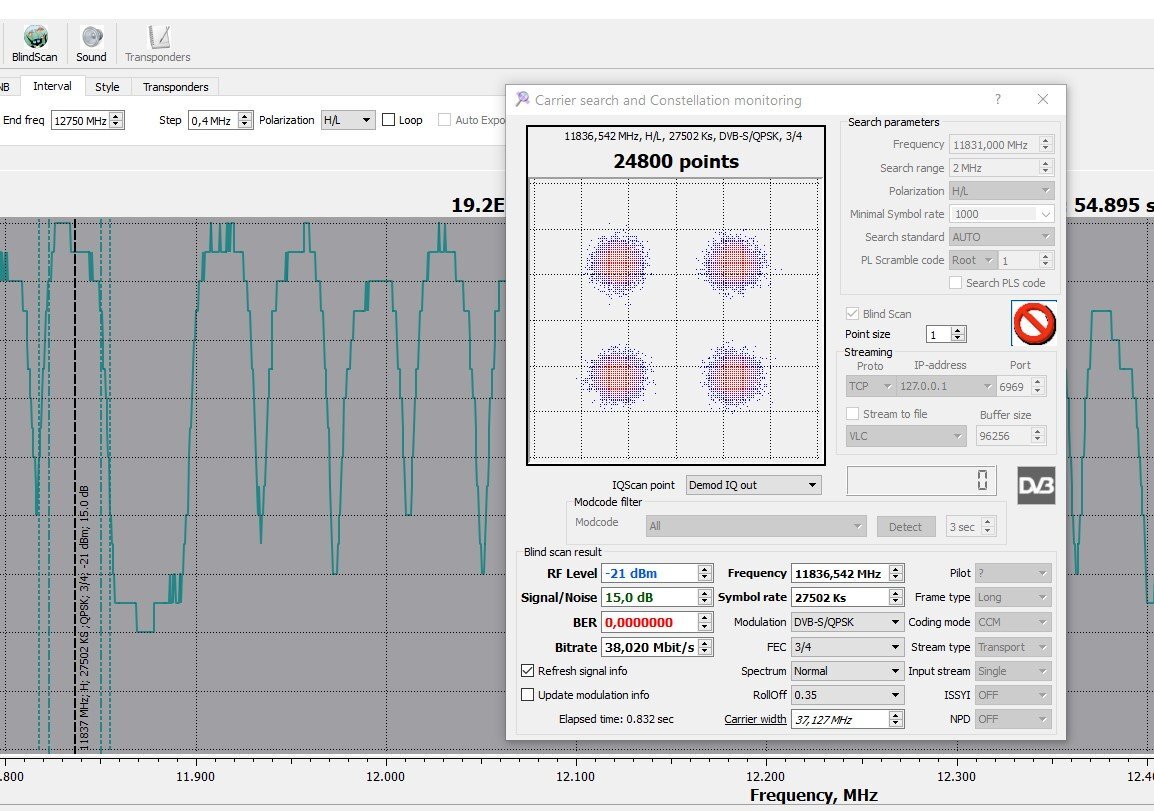Check Update modulation info box
Image resolution: width=1154 pixels, height=811 pixels.
pos(528,695)
